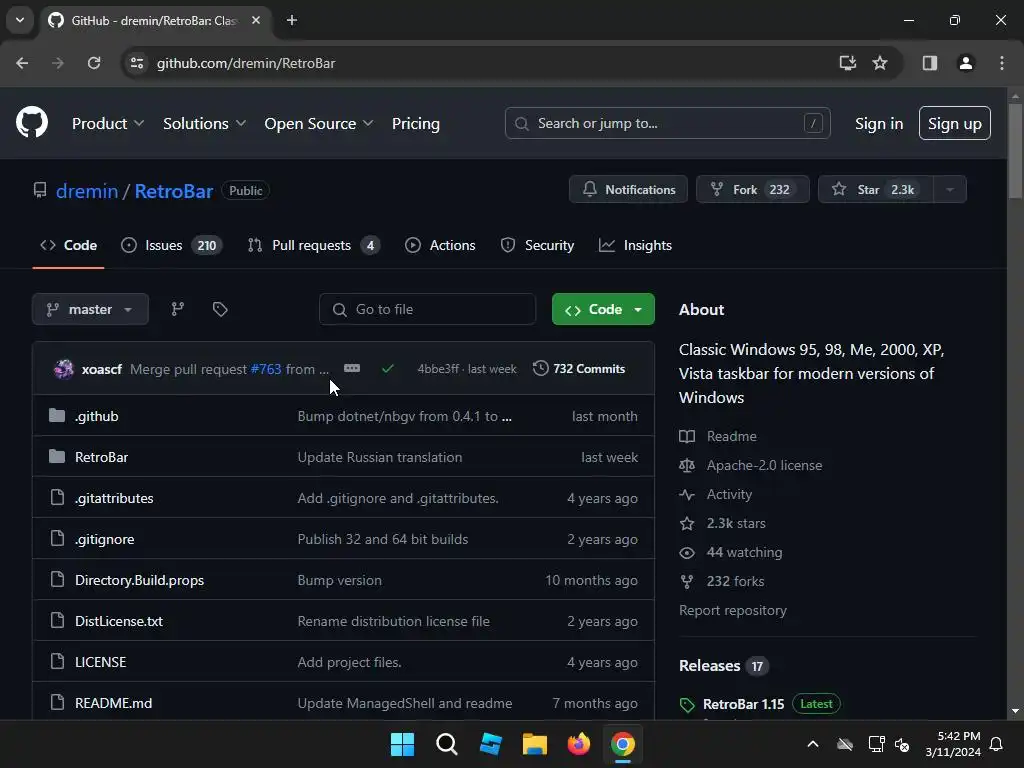Click the install app icon in address bar
This screenshot has width=1024, height=768.
click(x=847, y=63)
